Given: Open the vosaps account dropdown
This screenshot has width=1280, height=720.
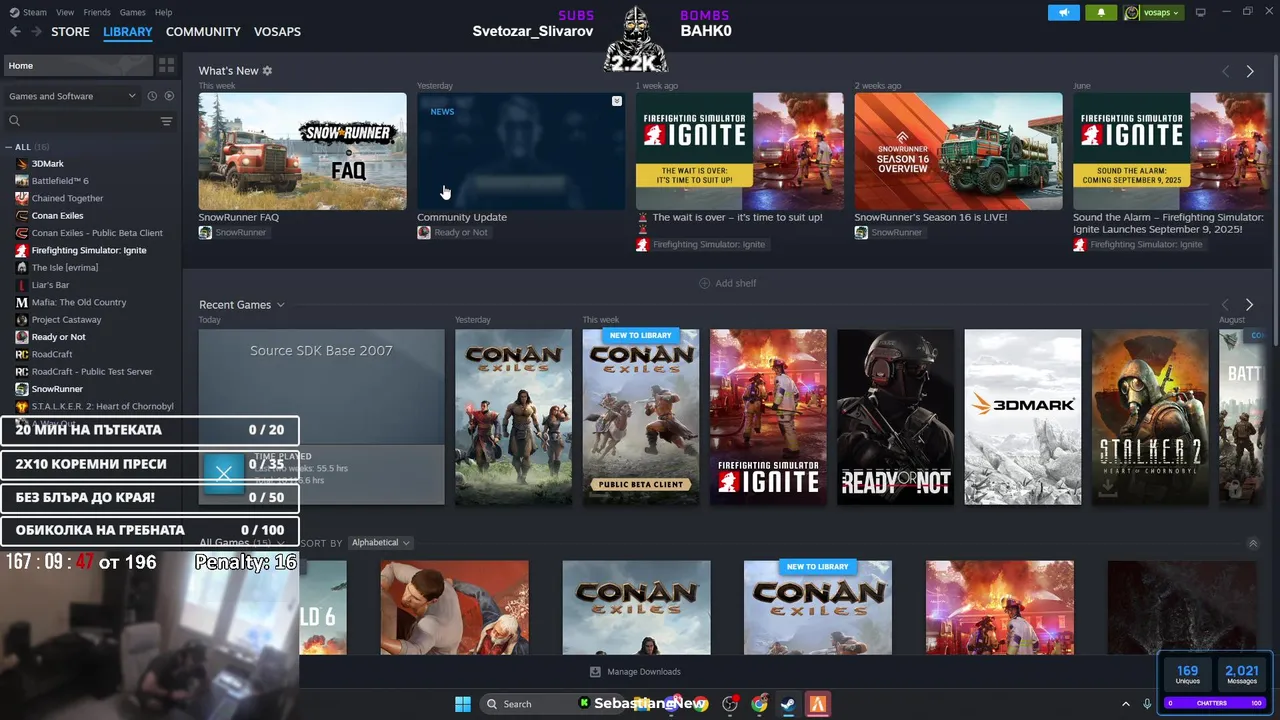Looking at the screenshot, I should [1153, 12].
